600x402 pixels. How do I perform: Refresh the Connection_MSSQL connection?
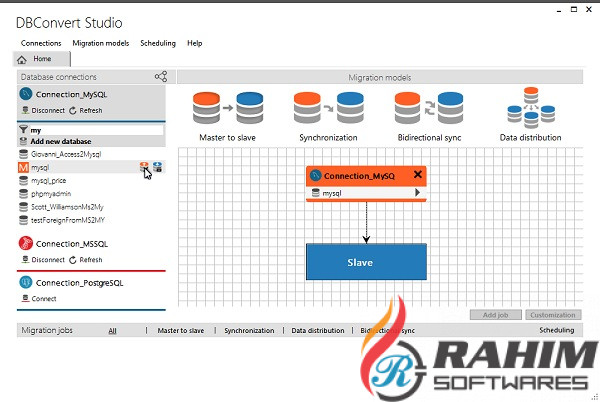[x=86, y=260]
